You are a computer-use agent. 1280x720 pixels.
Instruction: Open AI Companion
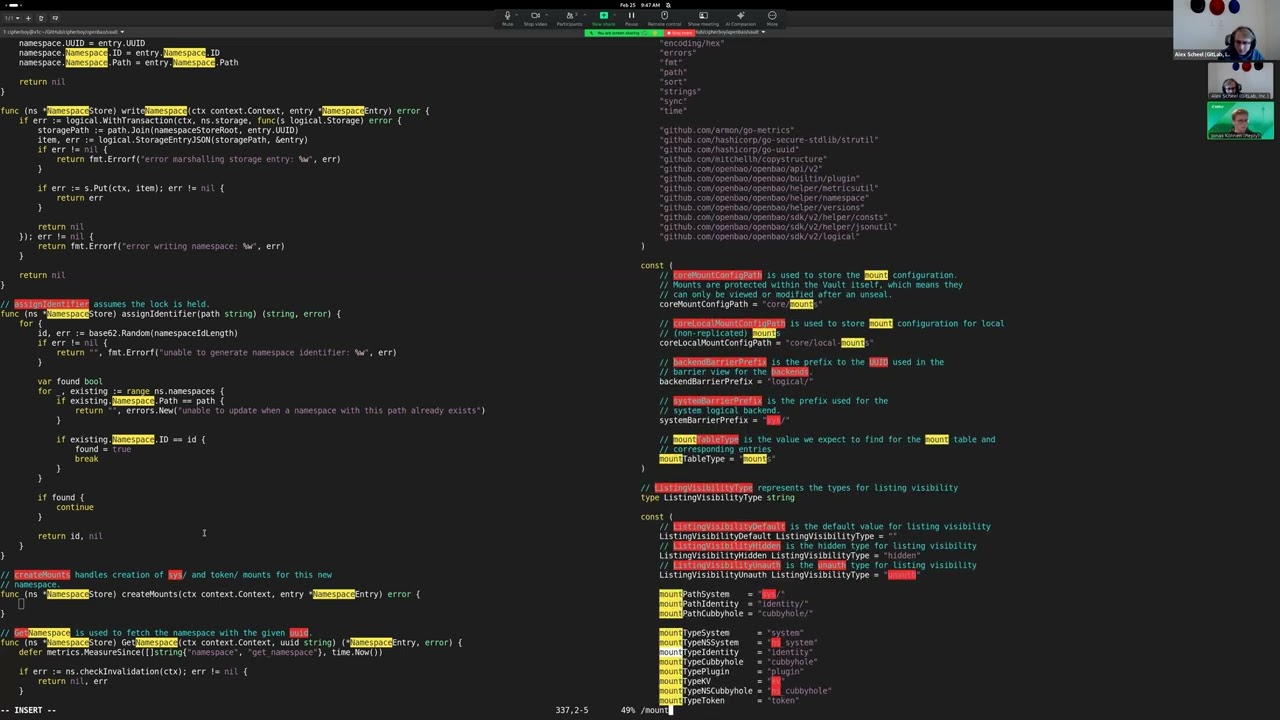[741, 18]
